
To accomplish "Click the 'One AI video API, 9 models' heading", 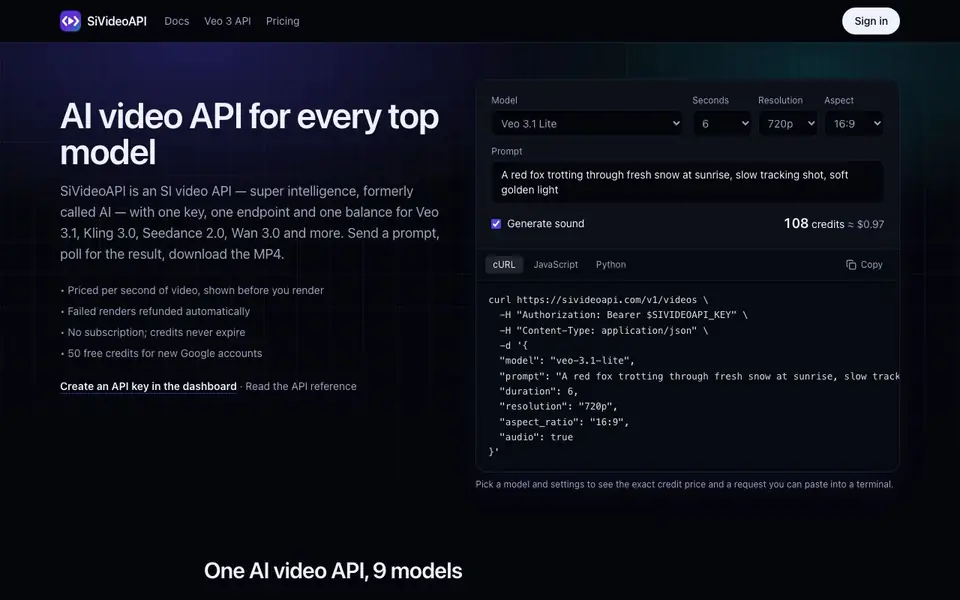I will 333,571.
